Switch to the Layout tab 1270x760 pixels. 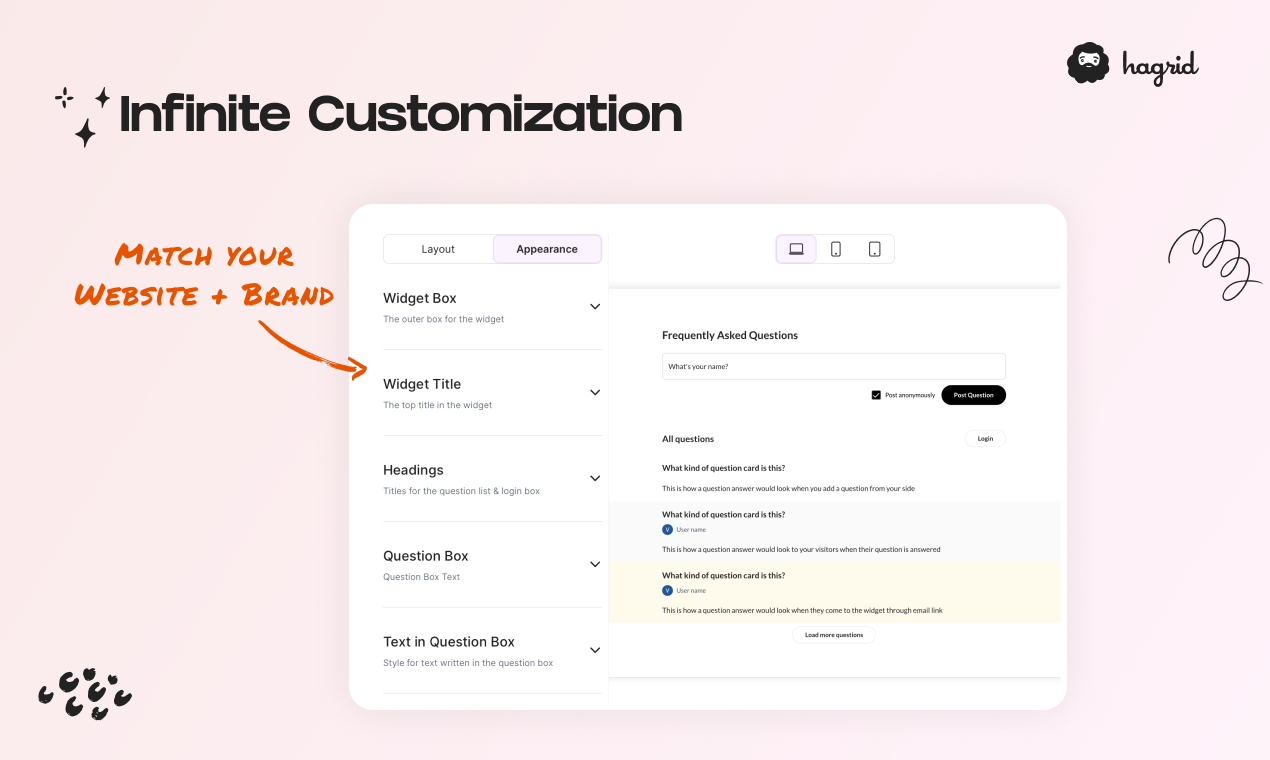438,249
